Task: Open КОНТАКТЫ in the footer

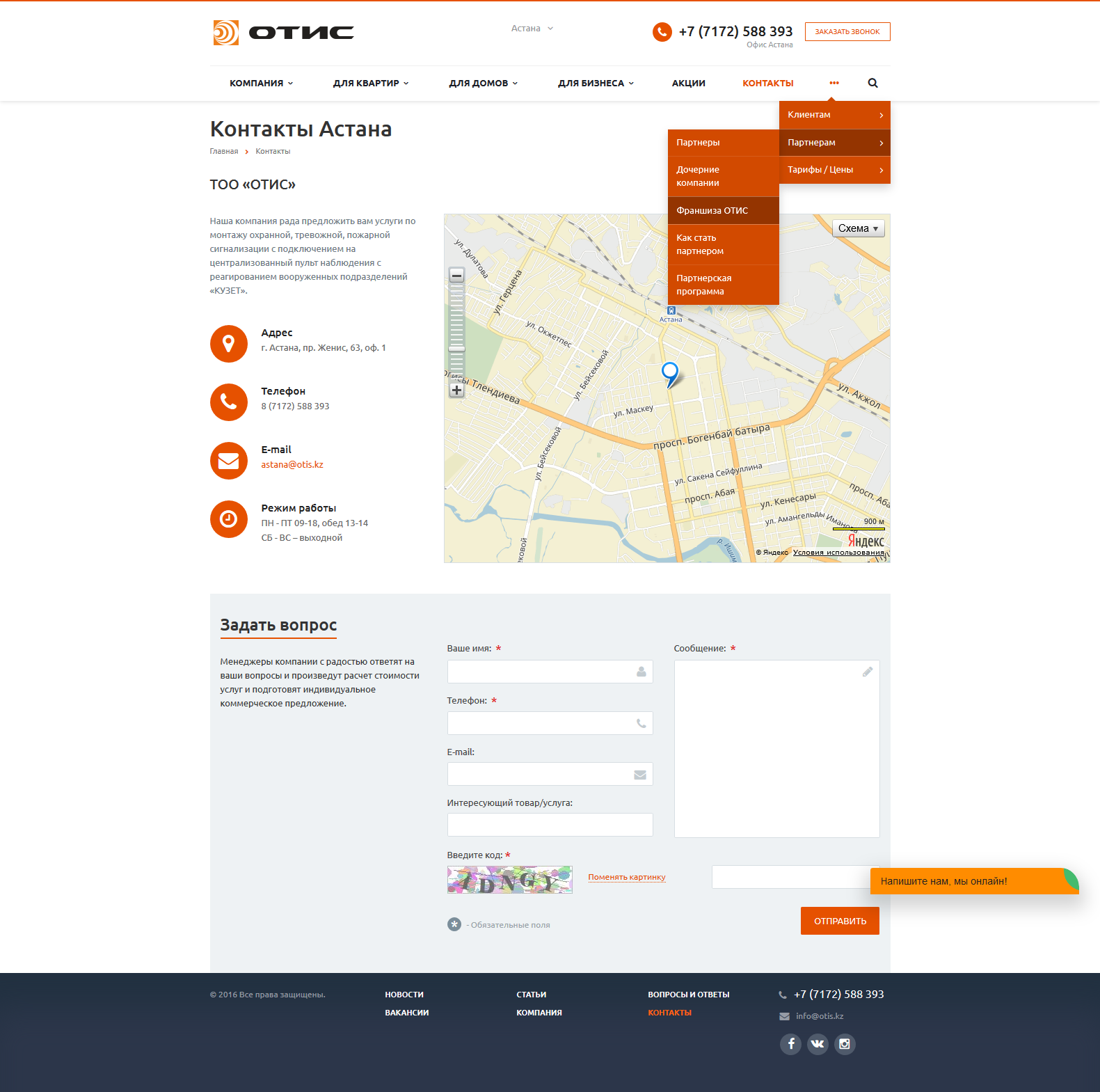Action: click(x=670, y=1013)
